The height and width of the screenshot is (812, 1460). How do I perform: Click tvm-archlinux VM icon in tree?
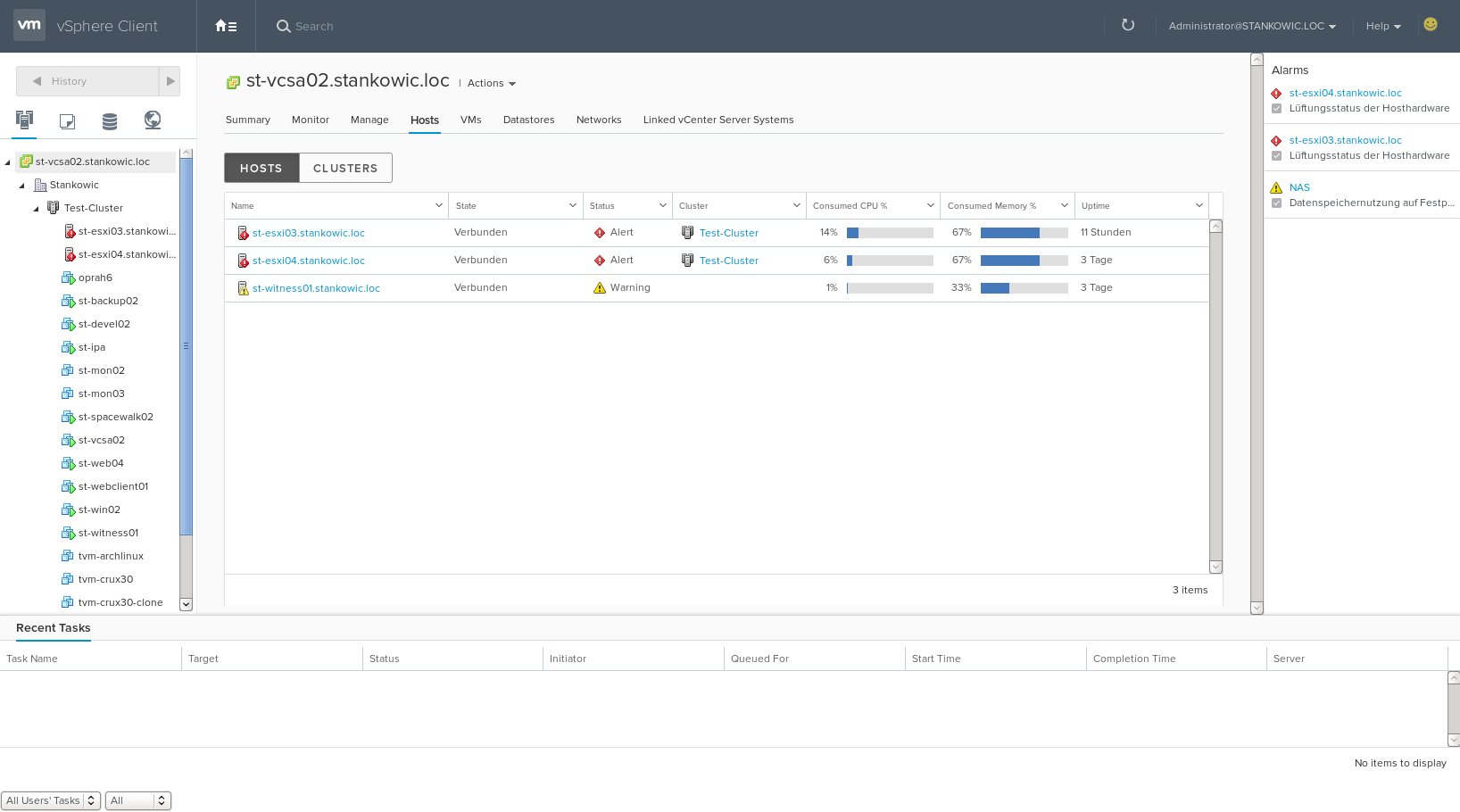click(67, 556)
